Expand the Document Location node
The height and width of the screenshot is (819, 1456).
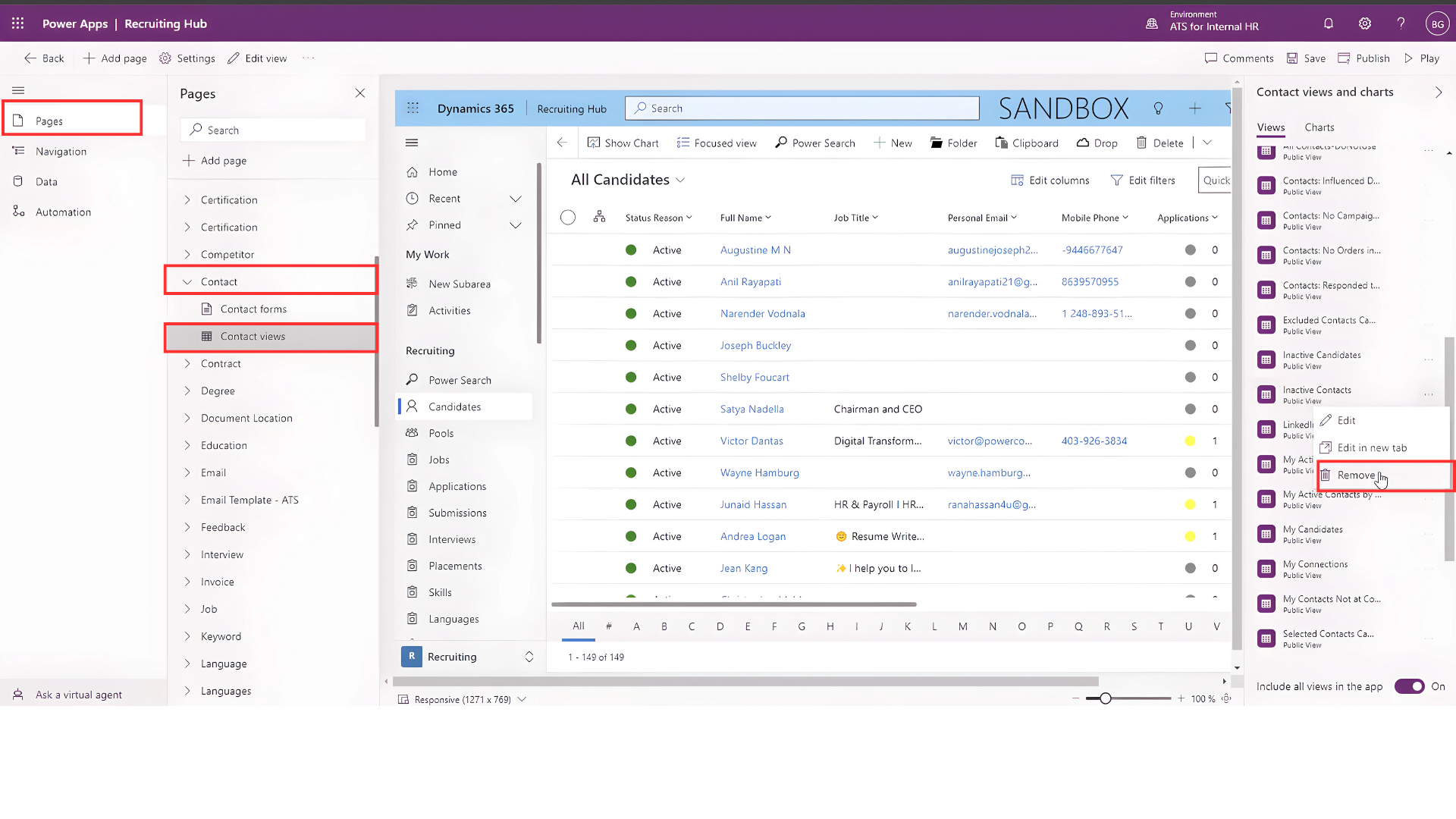pyautogui.click(x=187, y=419)
